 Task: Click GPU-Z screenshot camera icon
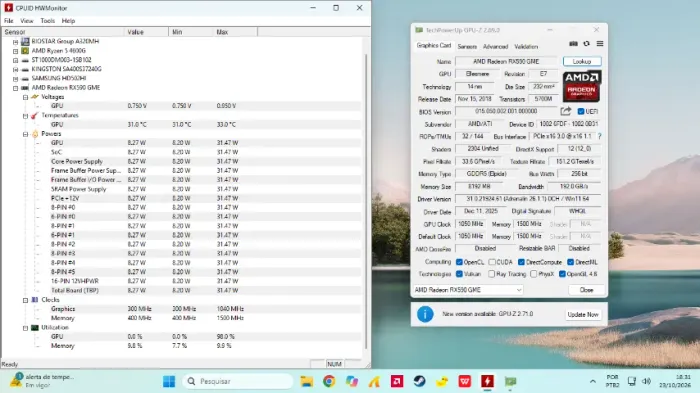573,44
